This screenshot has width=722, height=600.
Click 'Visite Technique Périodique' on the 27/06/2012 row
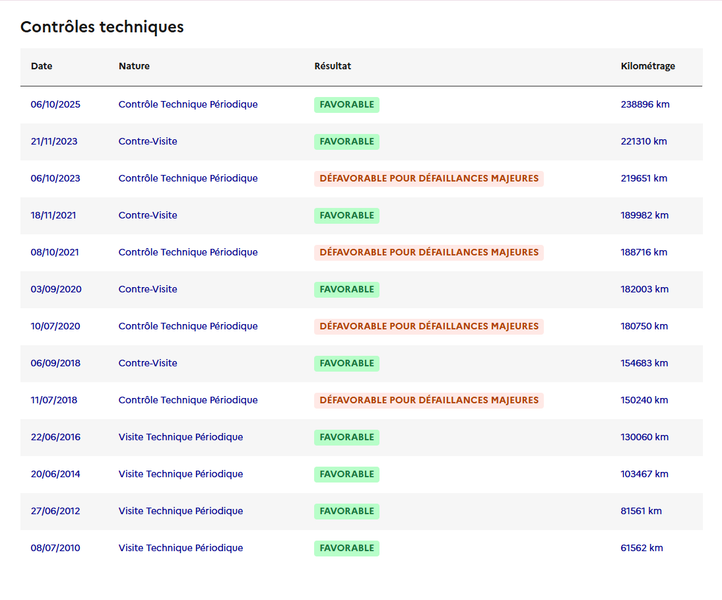[180, 511]
